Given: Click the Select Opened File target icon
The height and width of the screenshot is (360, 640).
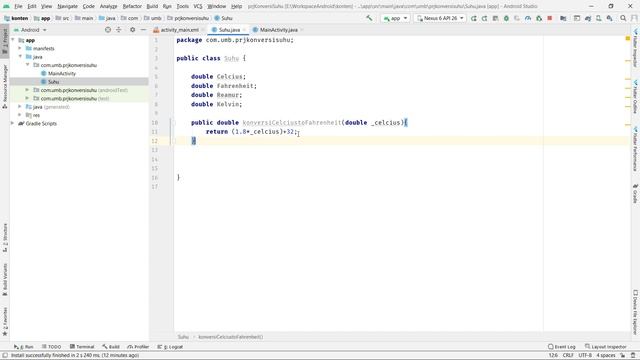Looking at the screenshot, I should [x=108, y=30].
